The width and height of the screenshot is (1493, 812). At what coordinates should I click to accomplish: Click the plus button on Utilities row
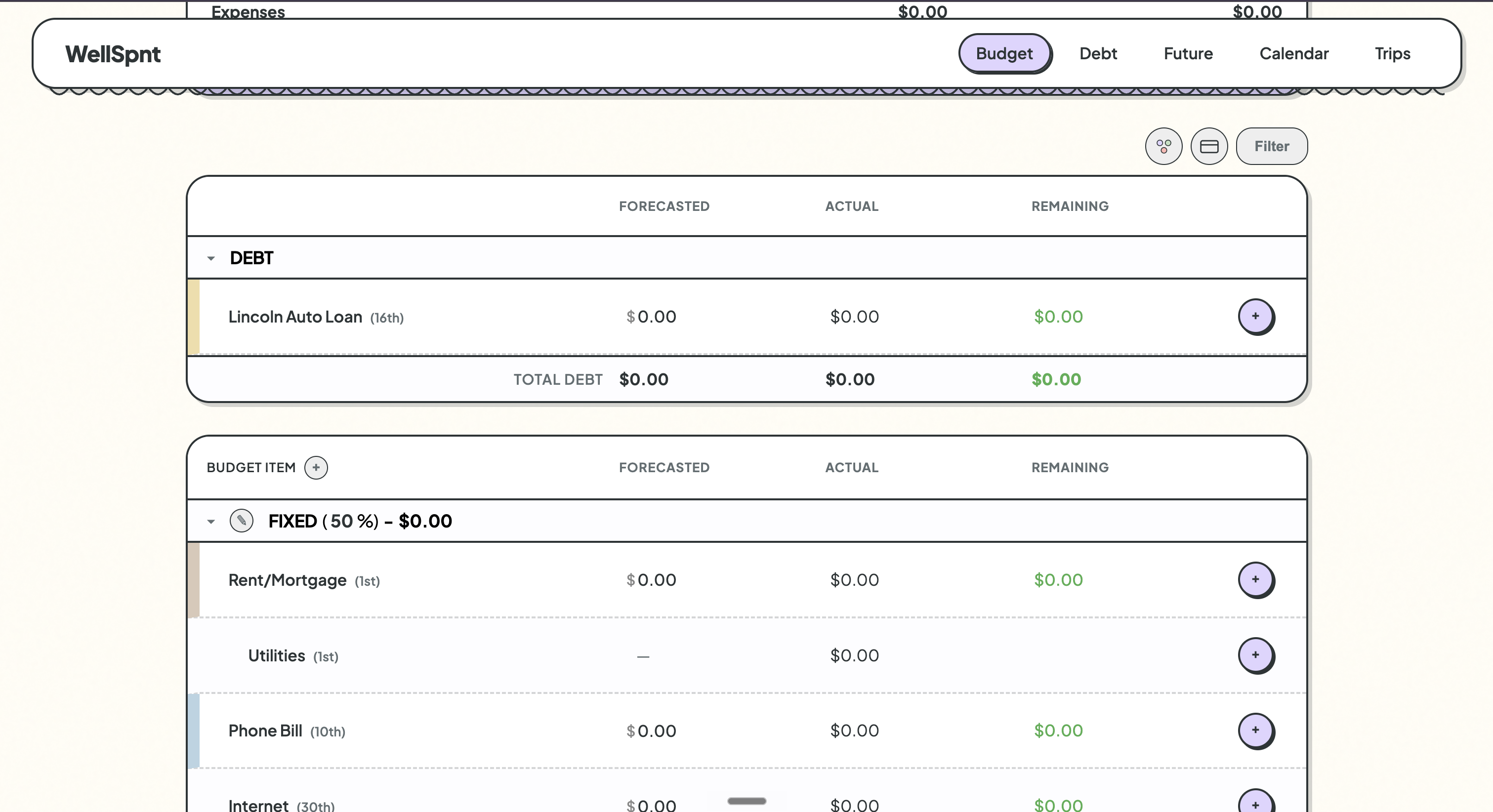[x=1256, y=655]
